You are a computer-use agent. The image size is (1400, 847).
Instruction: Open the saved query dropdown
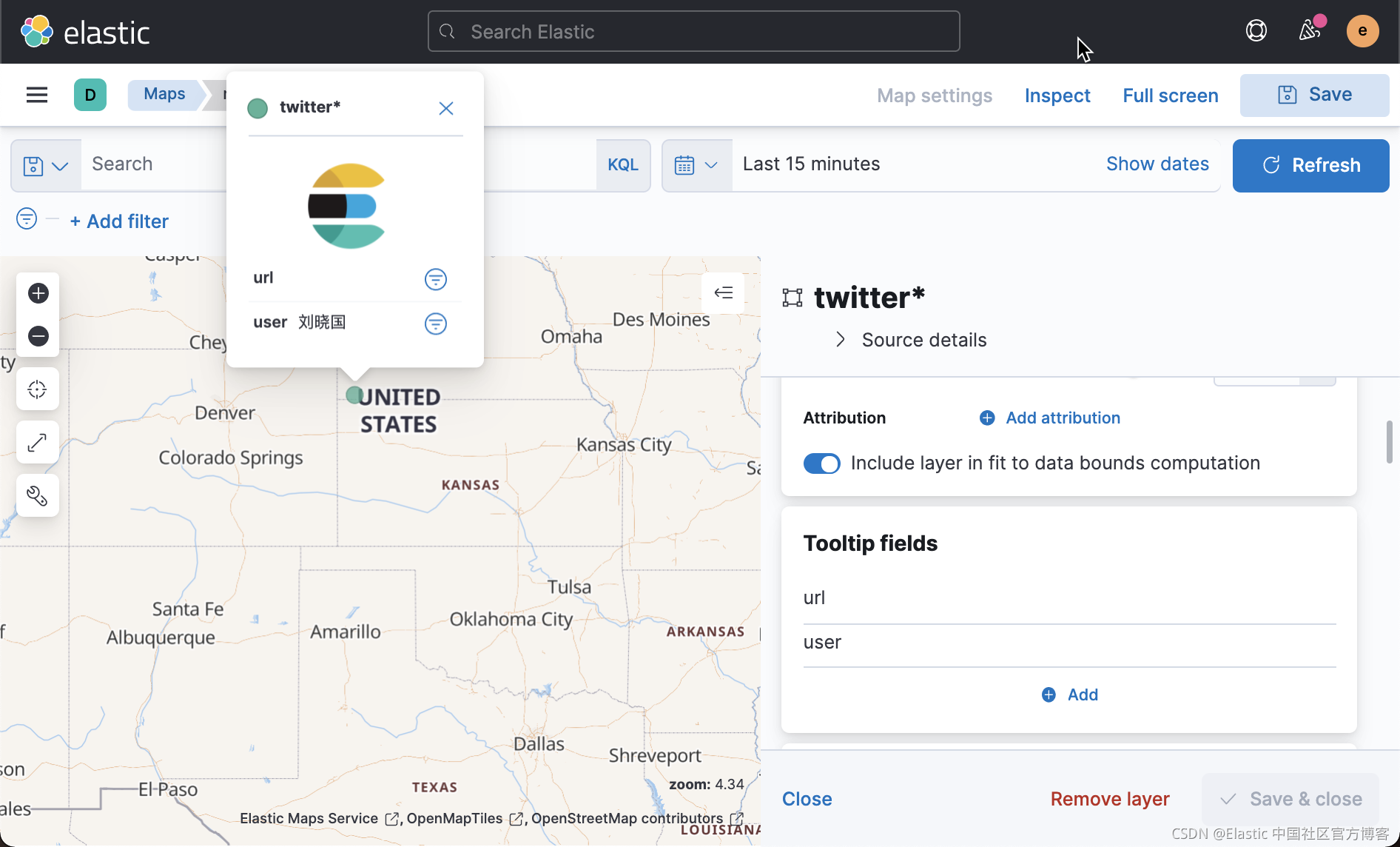click(46, 165)
